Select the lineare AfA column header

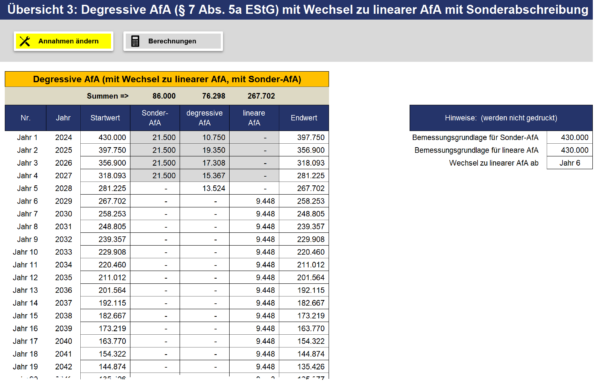(x=254, y=118)
